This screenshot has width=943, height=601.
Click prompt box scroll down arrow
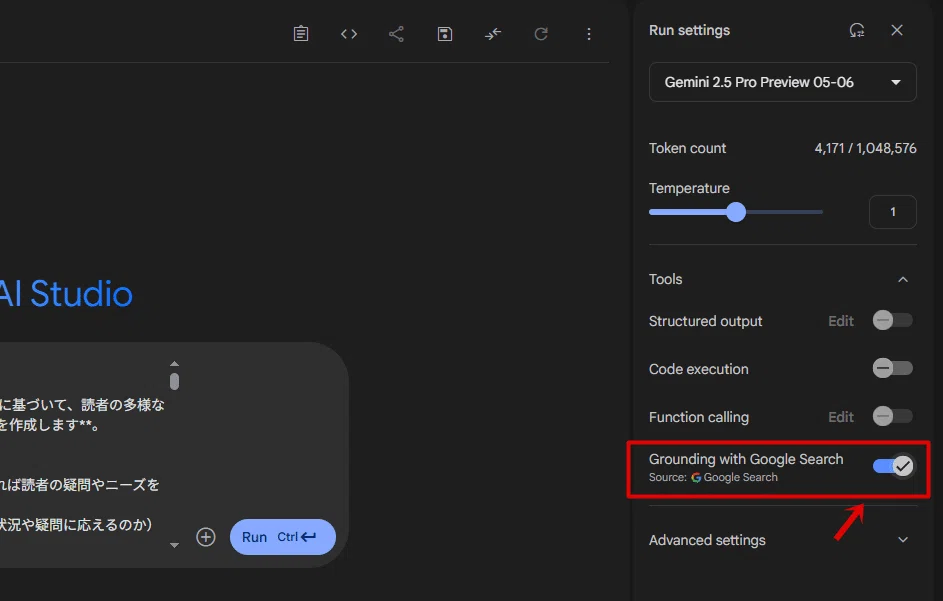click(174, 545)
